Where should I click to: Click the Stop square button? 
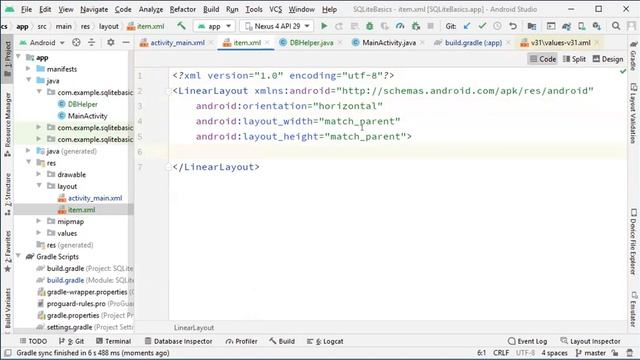pyautogui.click(x=430, y=26)
